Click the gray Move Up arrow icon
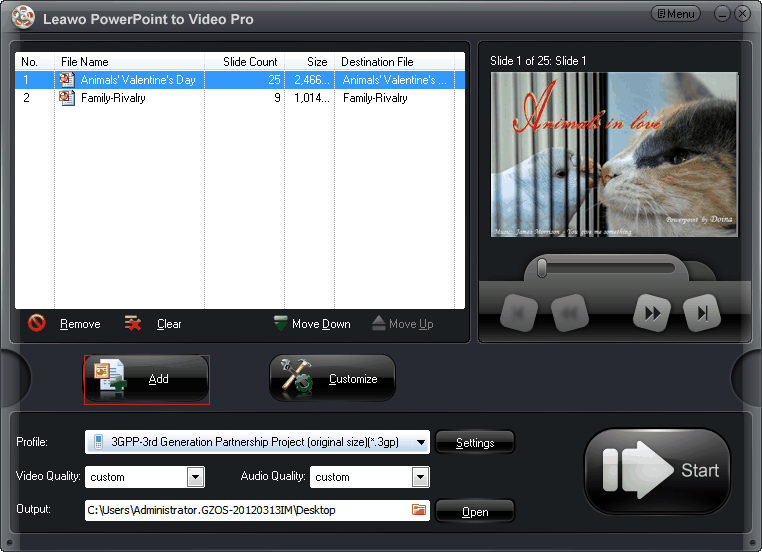 pos(379,323)
